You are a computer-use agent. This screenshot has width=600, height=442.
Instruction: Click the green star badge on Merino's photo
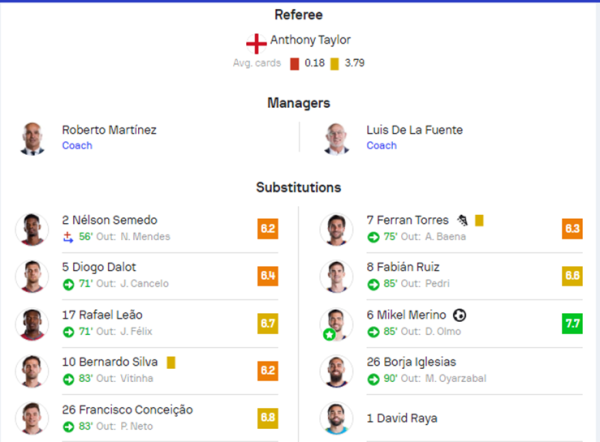click(x=329, y=334)
